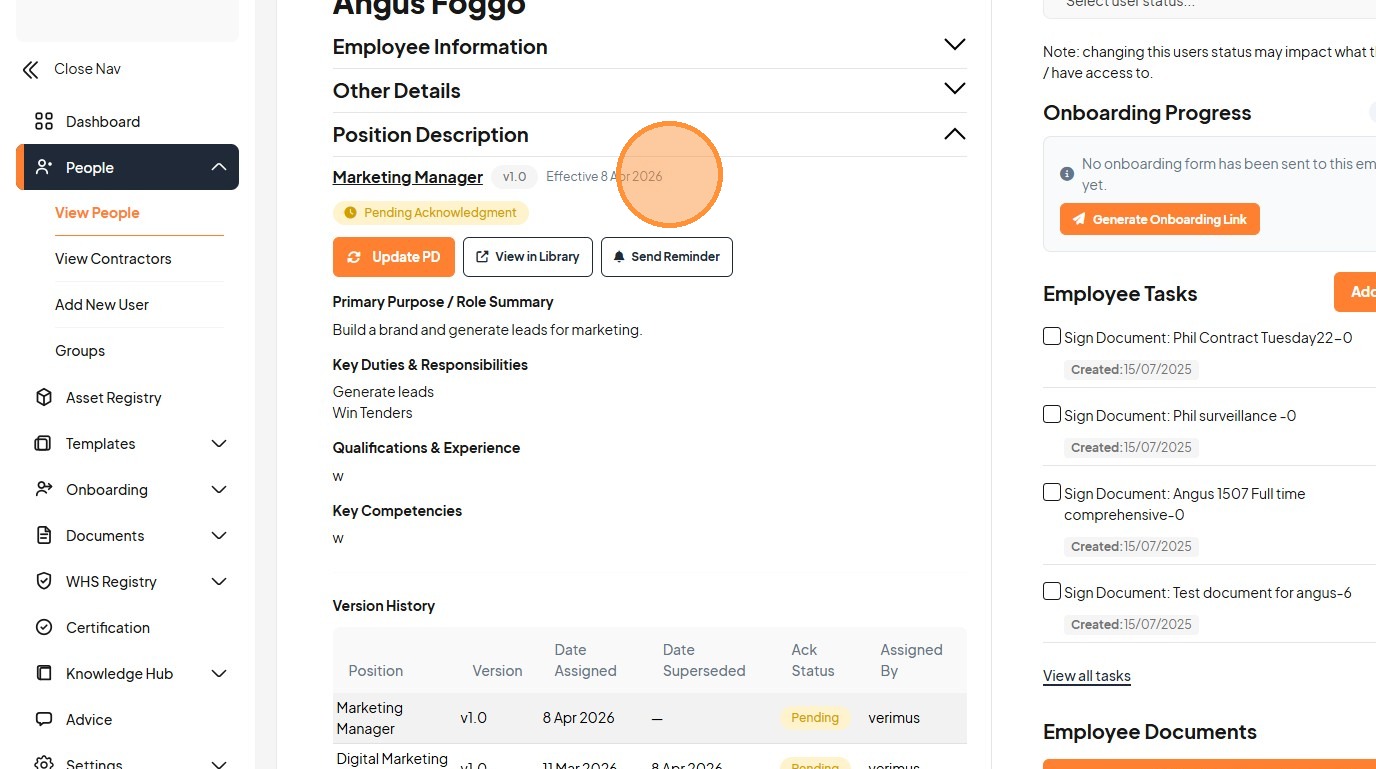Expand the Employee Information section

[x=954, y=46]
